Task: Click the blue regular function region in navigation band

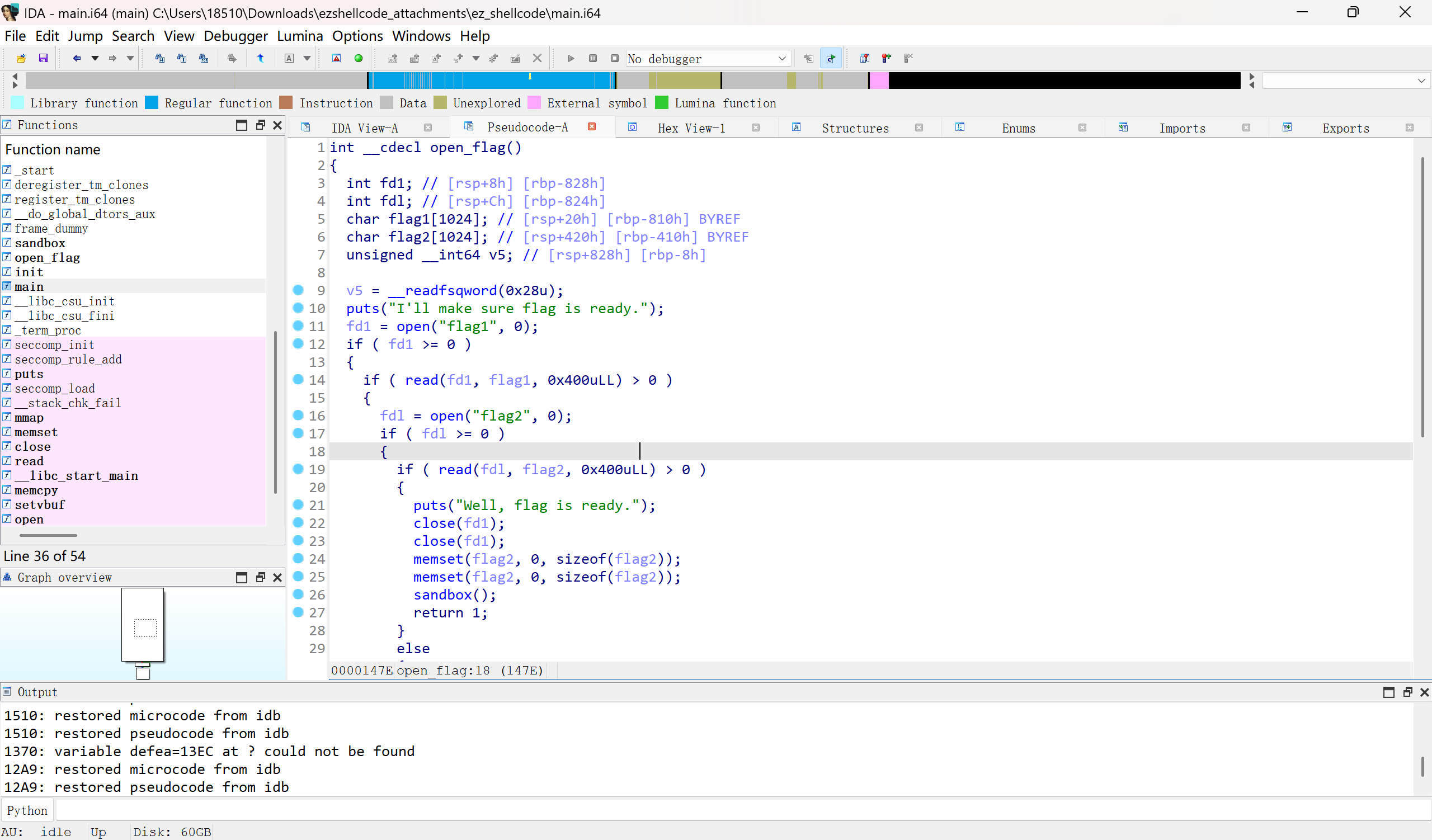Action: [492, 81]
